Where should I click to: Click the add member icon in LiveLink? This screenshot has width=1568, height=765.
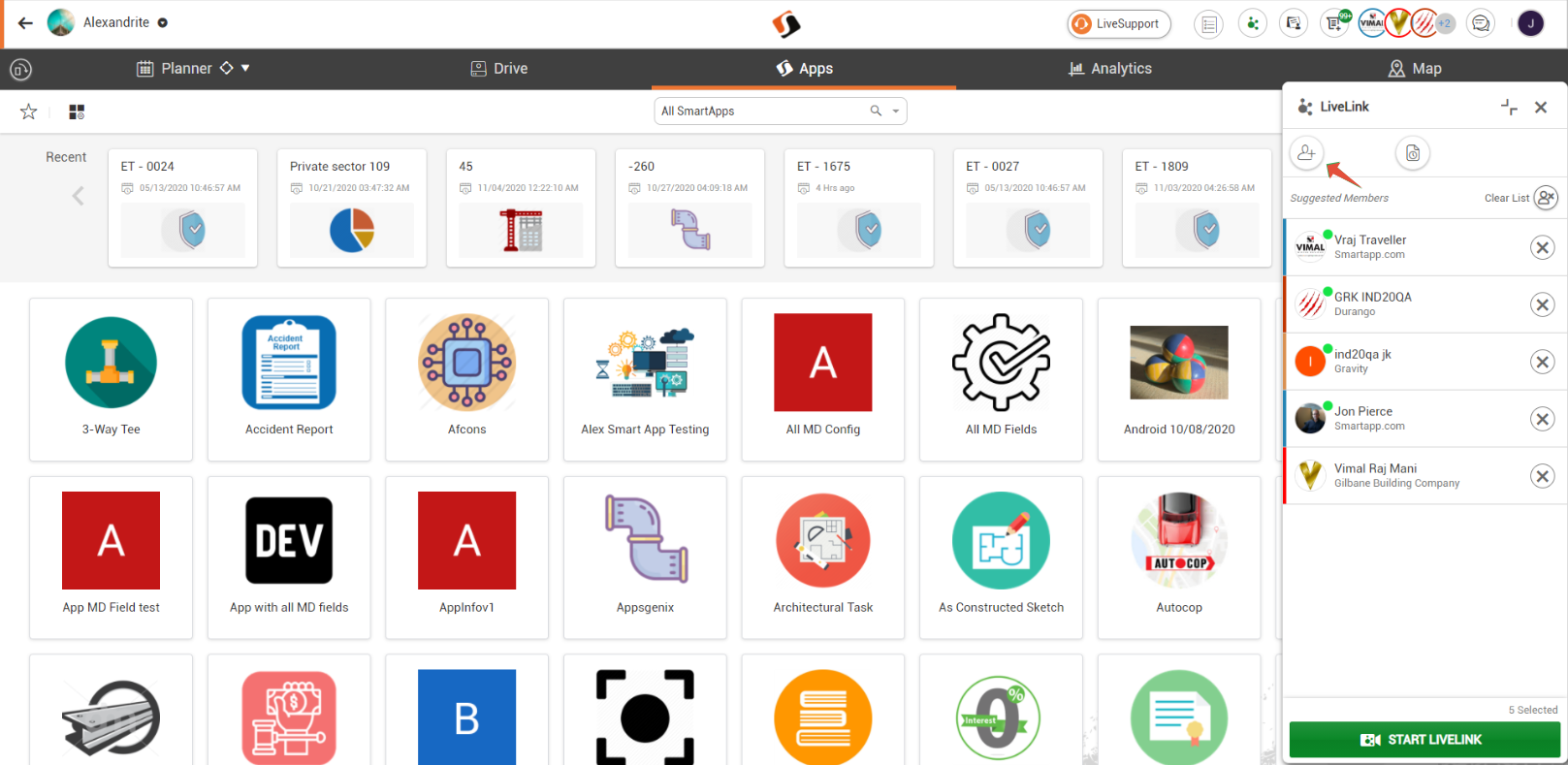(x=1307, y=152)
